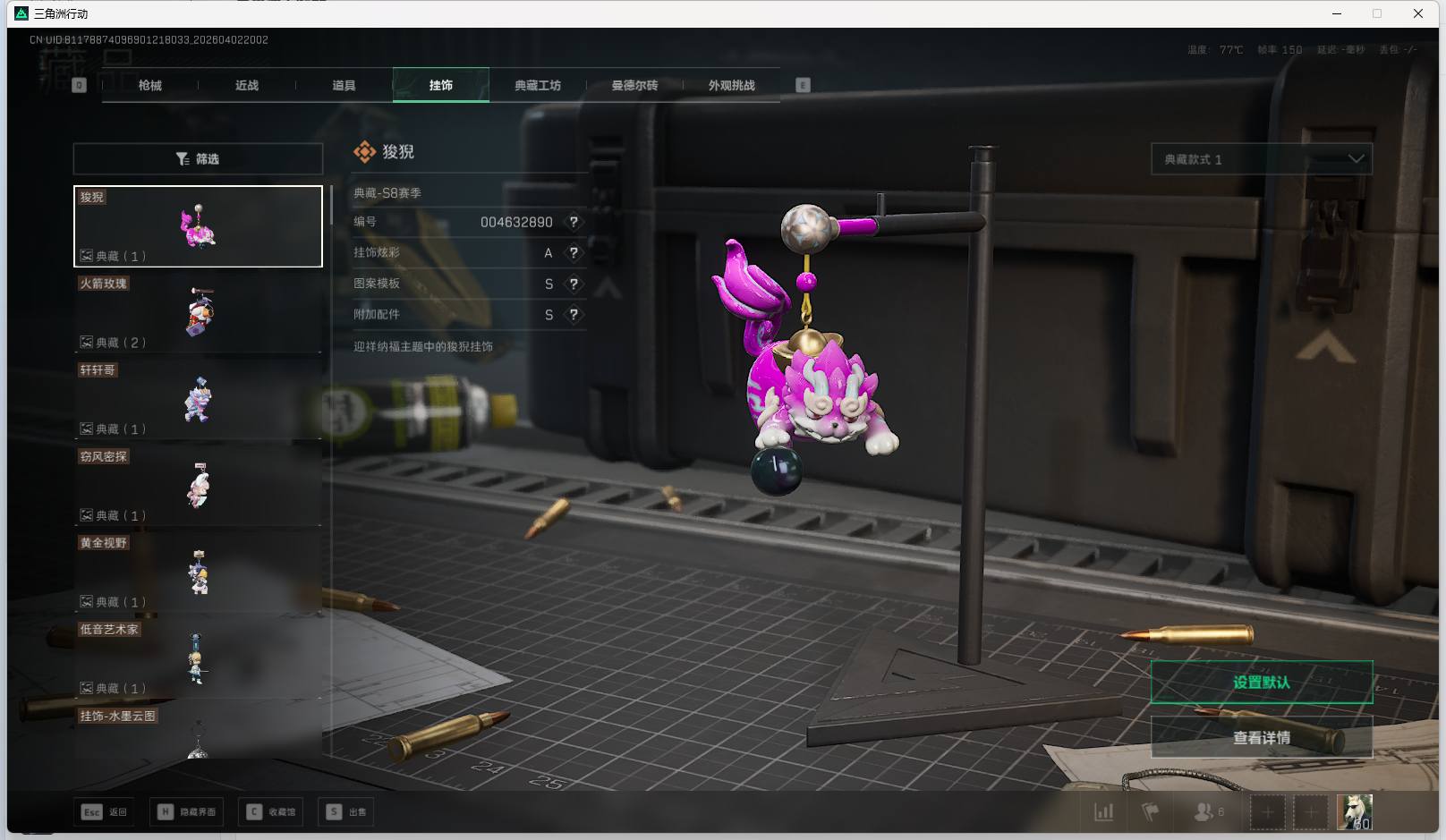Viewport: 1446px width, 840px height.
Task: Click the help icon for 附加配件
Action: 574,315
